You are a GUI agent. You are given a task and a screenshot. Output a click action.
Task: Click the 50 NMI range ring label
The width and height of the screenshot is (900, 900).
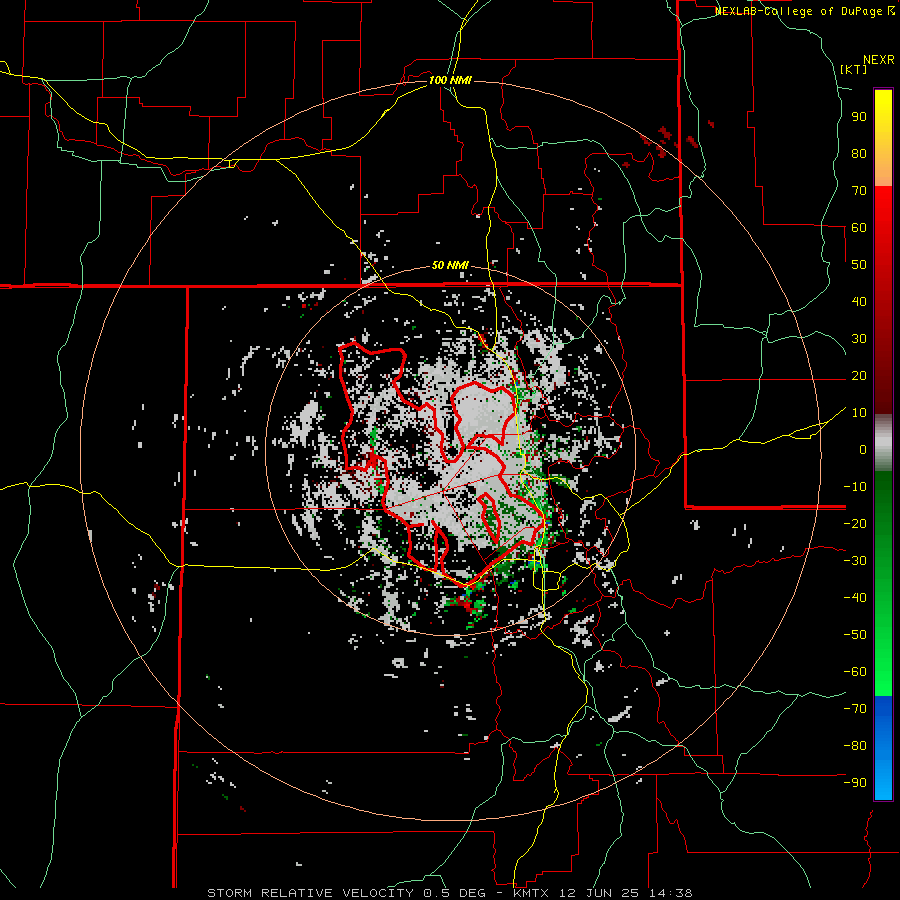pyautogui.click(x=450, y=265)
